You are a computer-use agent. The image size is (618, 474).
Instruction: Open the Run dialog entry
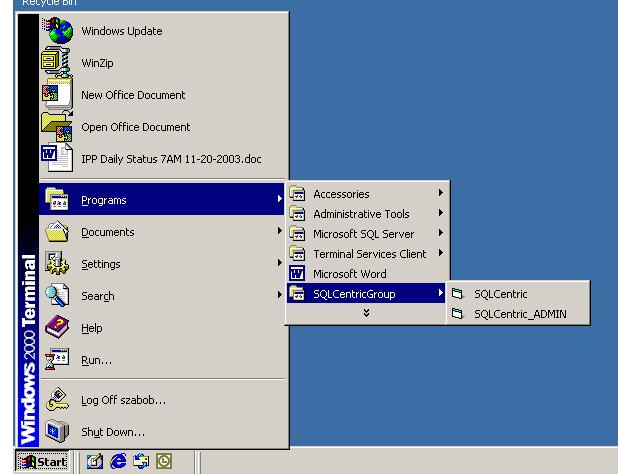coord(164,360)
